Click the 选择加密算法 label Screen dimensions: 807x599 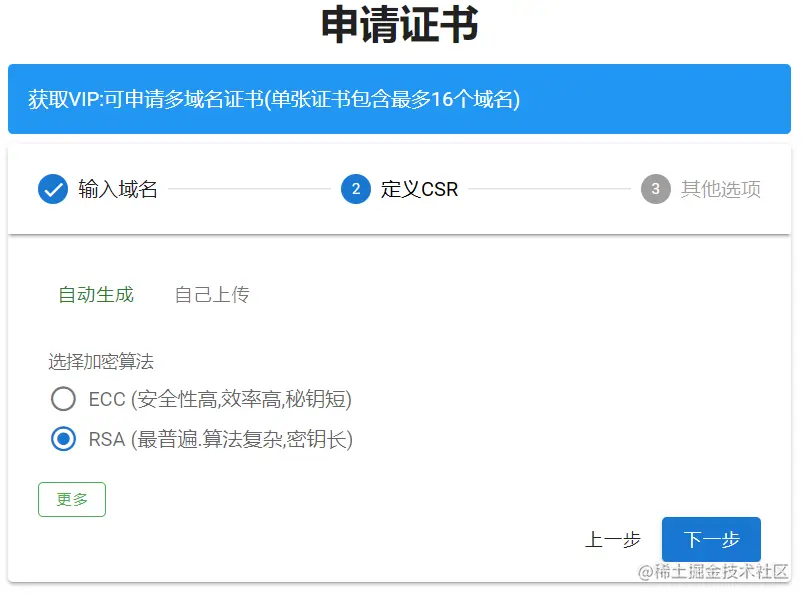[x=101, y=362]
